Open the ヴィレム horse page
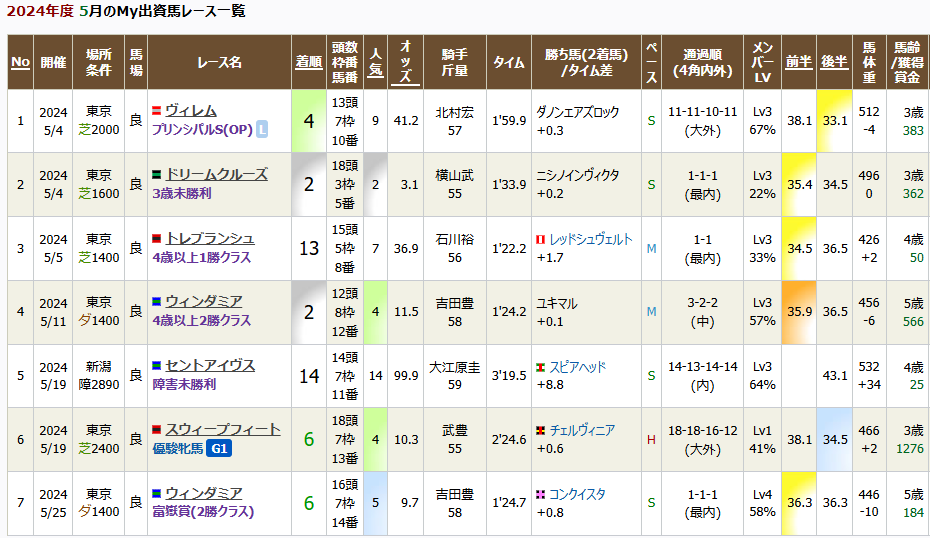This screenshot has height=538, width=930. pos(190,111)
